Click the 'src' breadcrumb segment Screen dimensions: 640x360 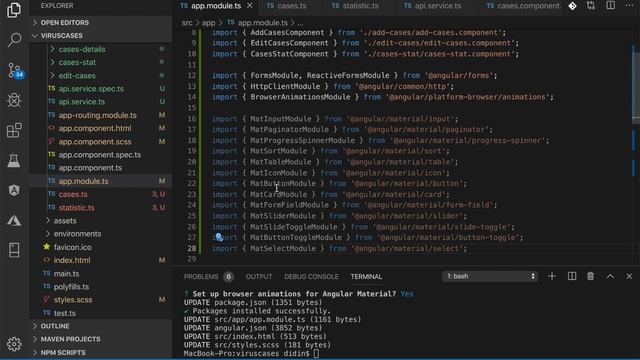coord(187,23)
